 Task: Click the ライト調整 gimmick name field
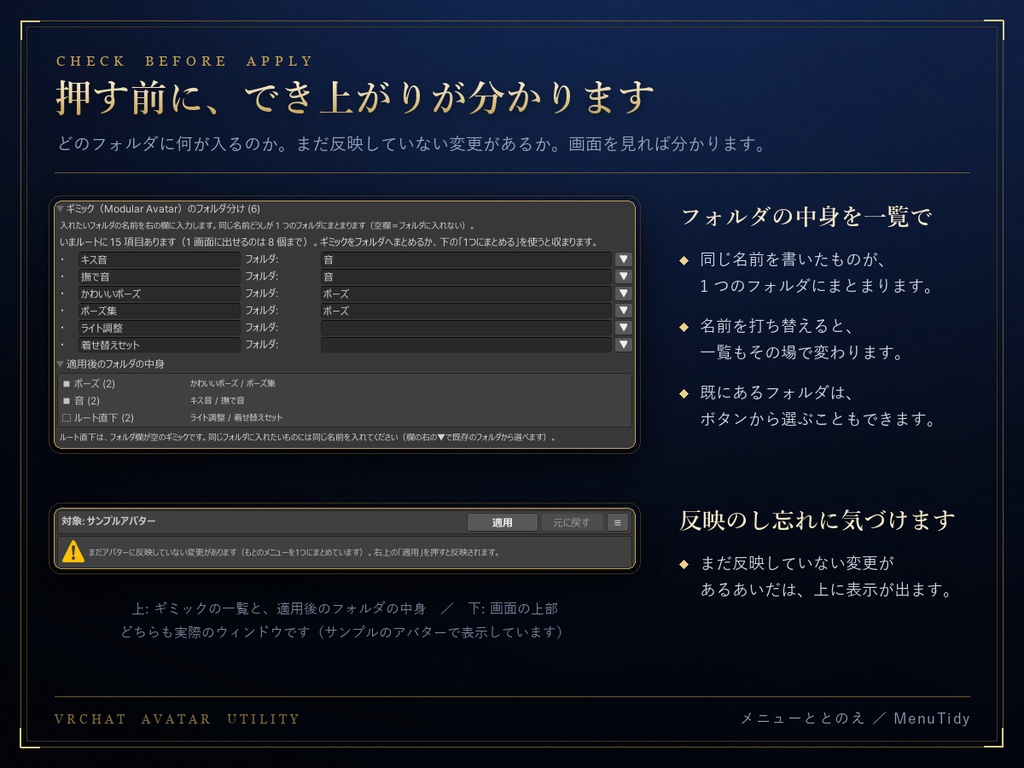pyautogui.click(x=159, y=327)
